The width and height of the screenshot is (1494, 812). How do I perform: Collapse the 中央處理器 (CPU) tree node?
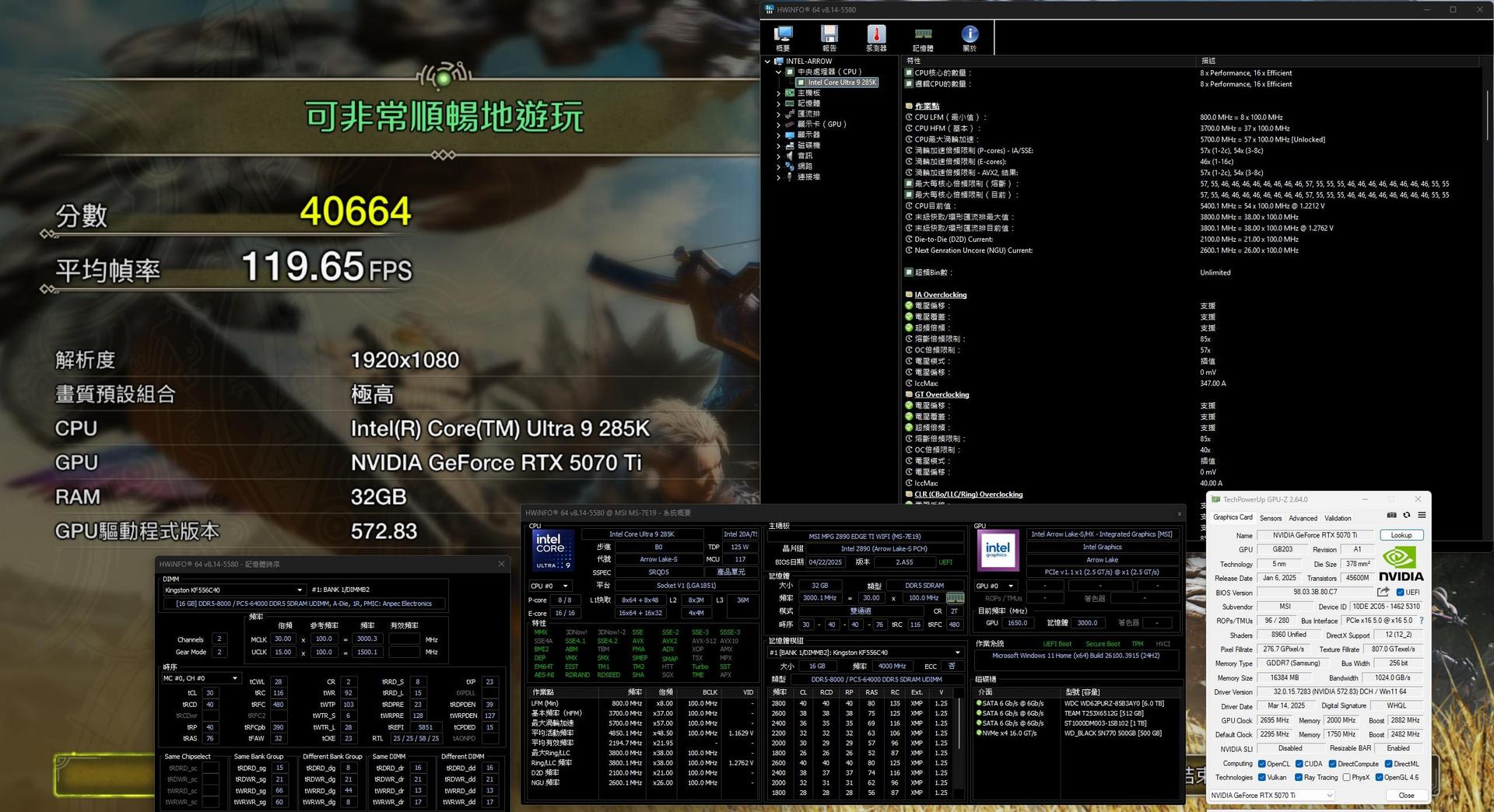(x=778, y=72)
